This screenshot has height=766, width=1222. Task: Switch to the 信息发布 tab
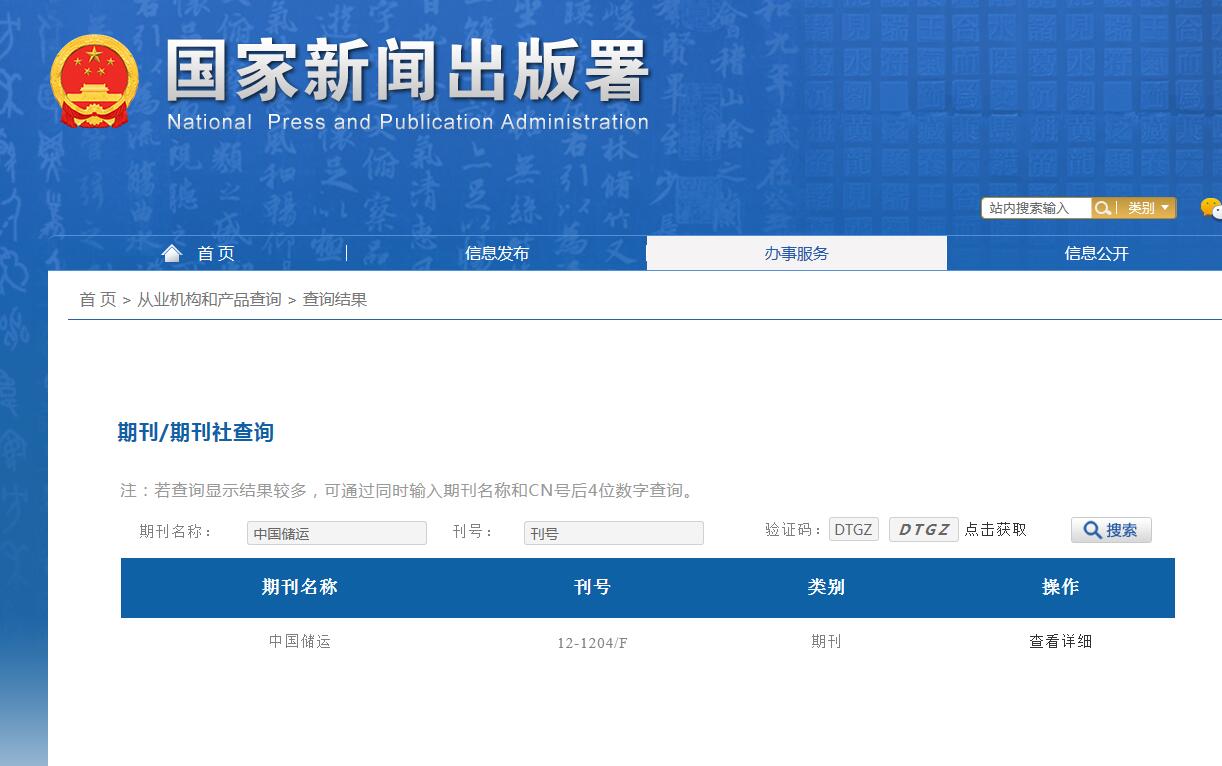tap(497, 253)
